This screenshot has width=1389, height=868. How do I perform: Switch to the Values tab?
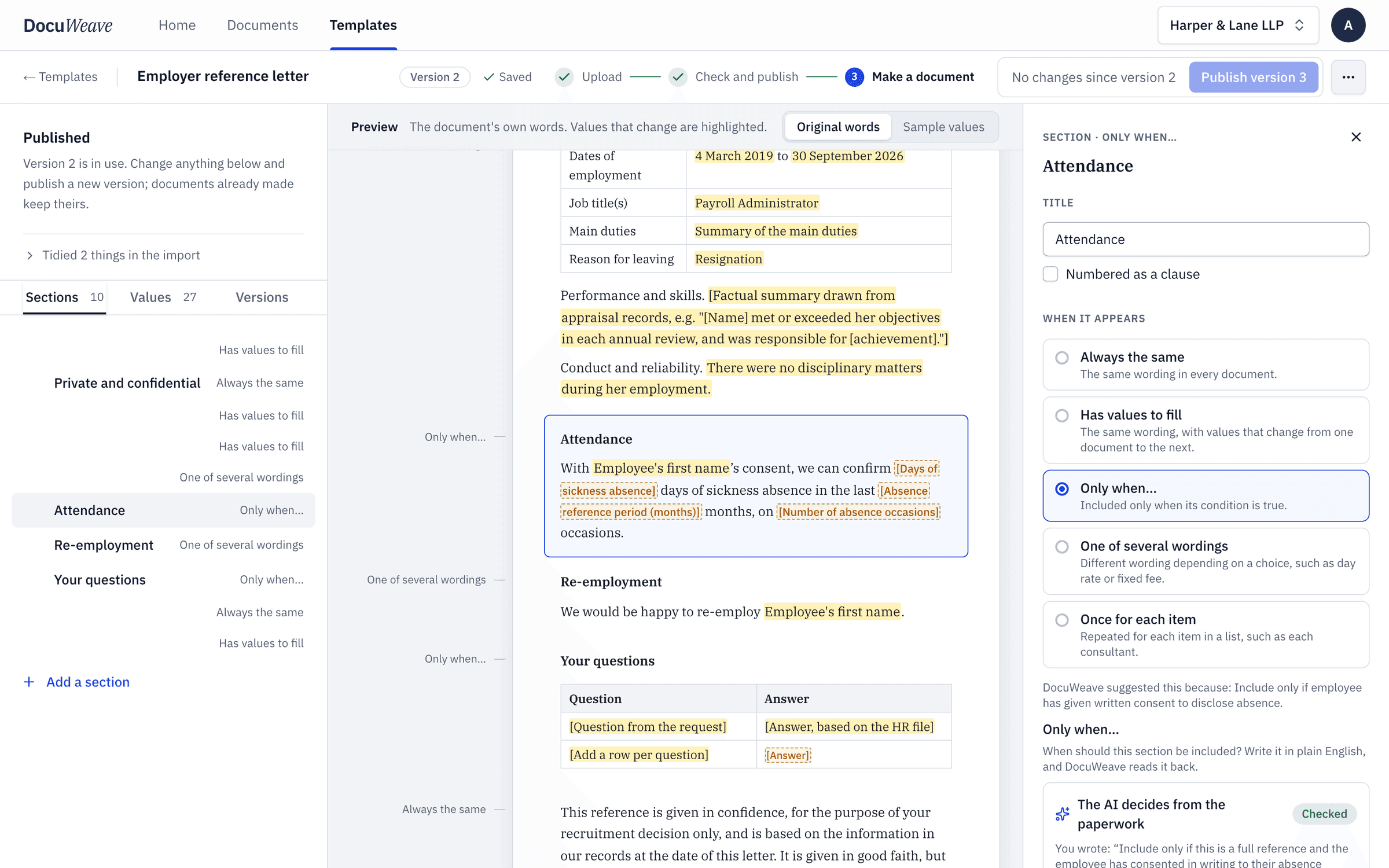(x=163, y=297)
